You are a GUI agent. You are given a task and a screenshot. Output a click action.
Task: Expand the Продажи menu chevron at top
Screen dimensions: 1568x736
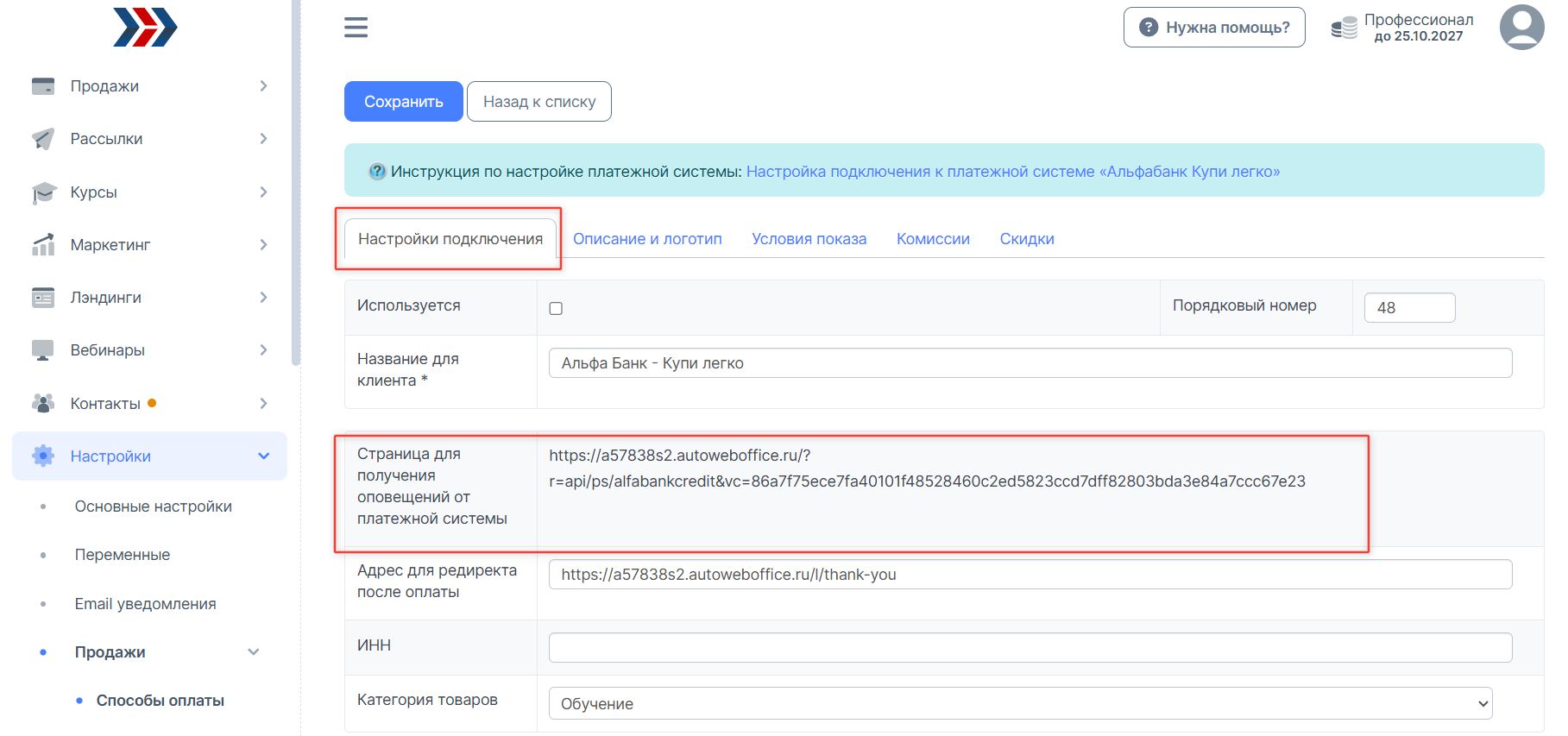click(x=263, y=86)
